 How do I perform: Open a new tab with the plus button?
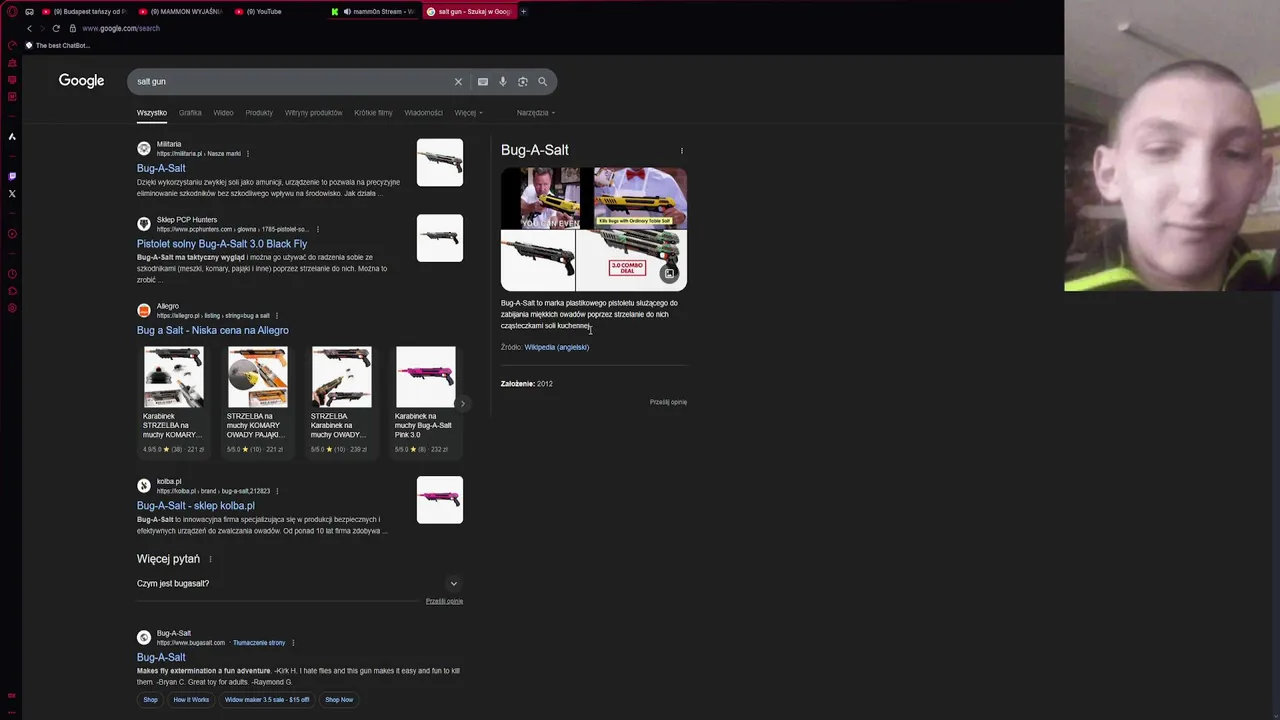[523, 12]
